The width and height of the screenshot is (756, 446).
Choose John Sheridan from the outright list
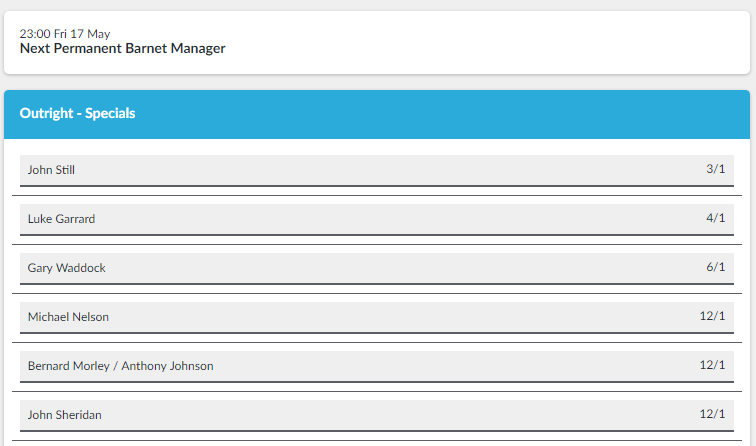65,415
